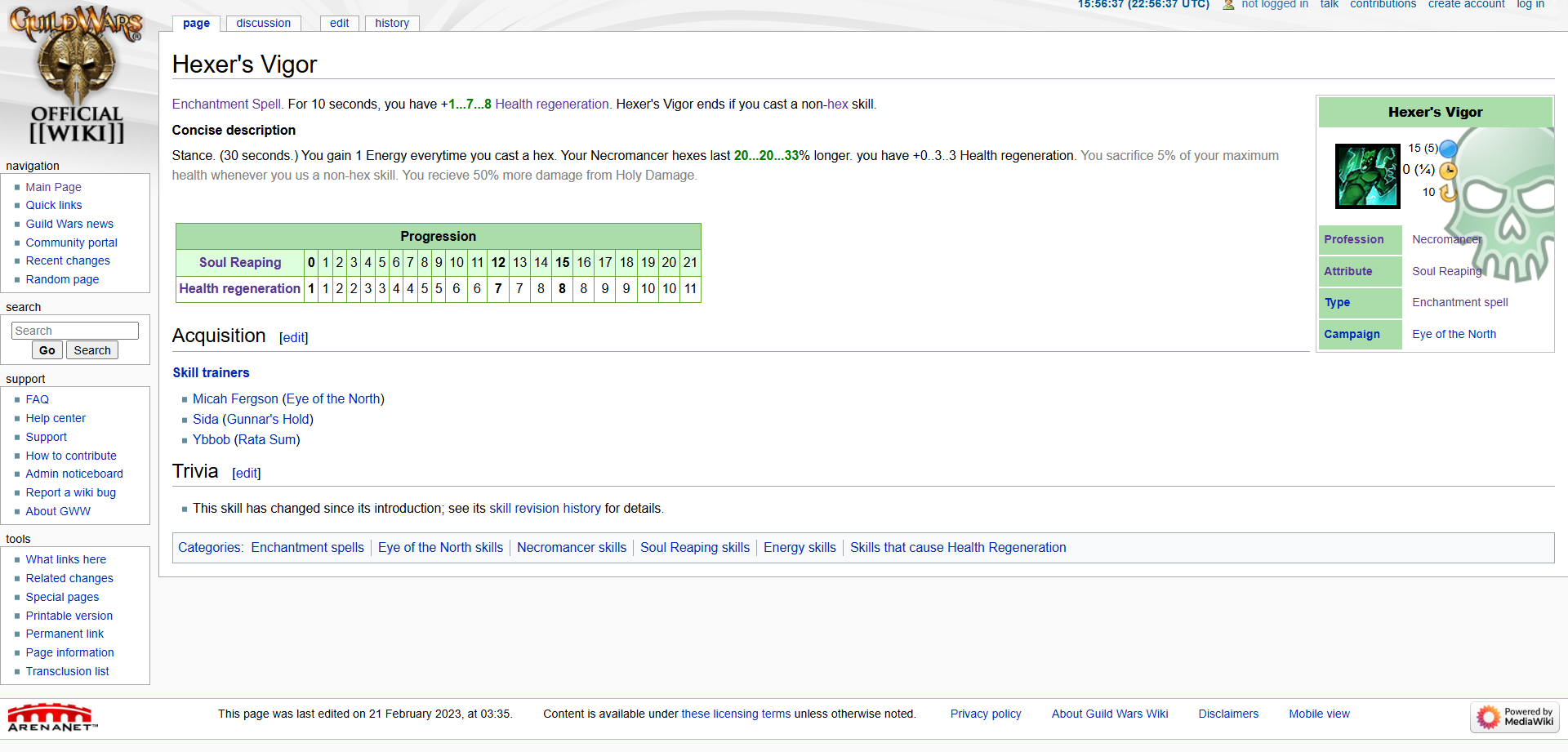This screenshot has height=752, width=1568.
Task: Click Eye of the North in infobox
Action: 1454,334
